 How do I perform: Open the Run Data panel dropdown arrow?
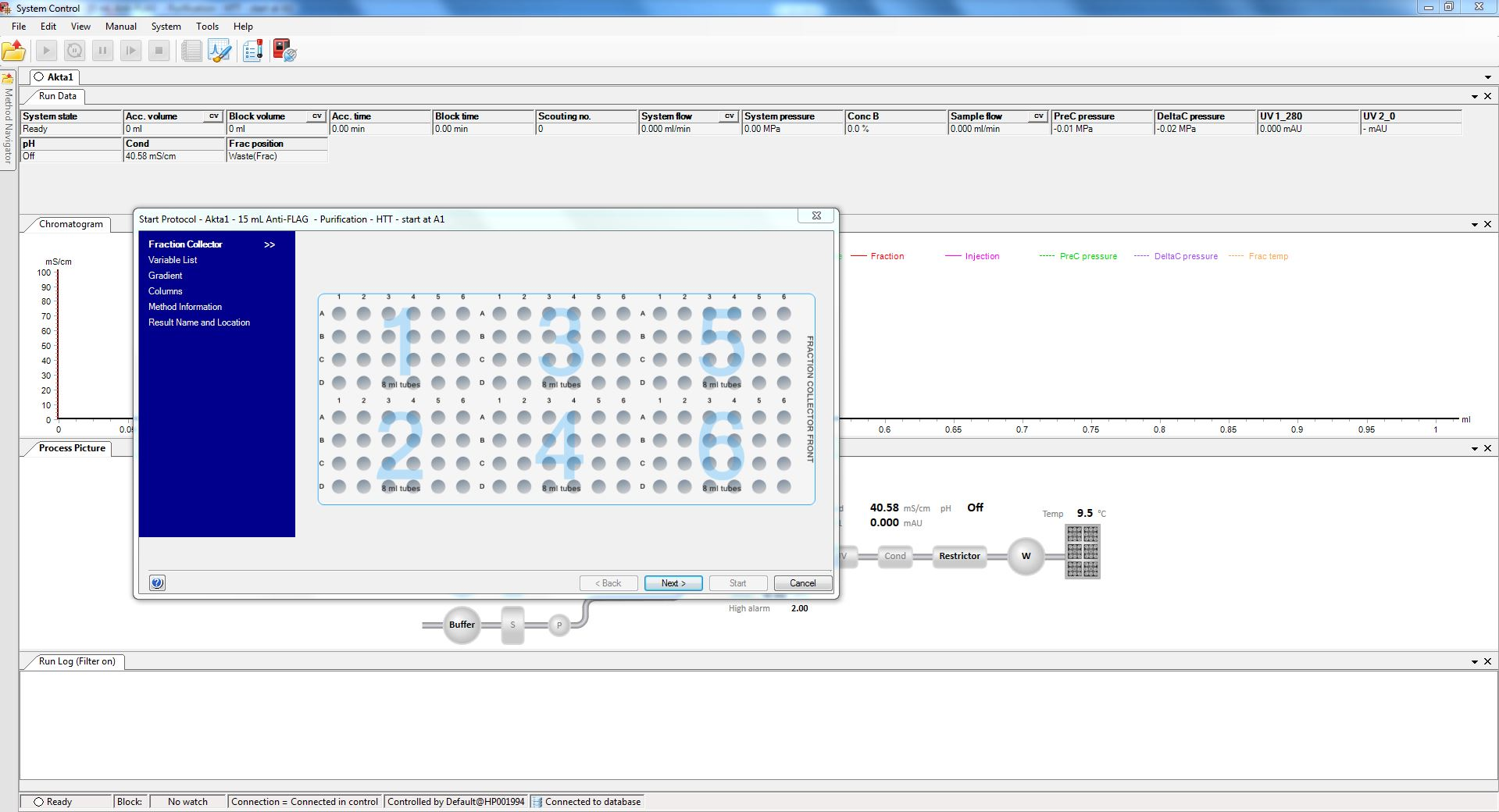tap(1475, 97)
